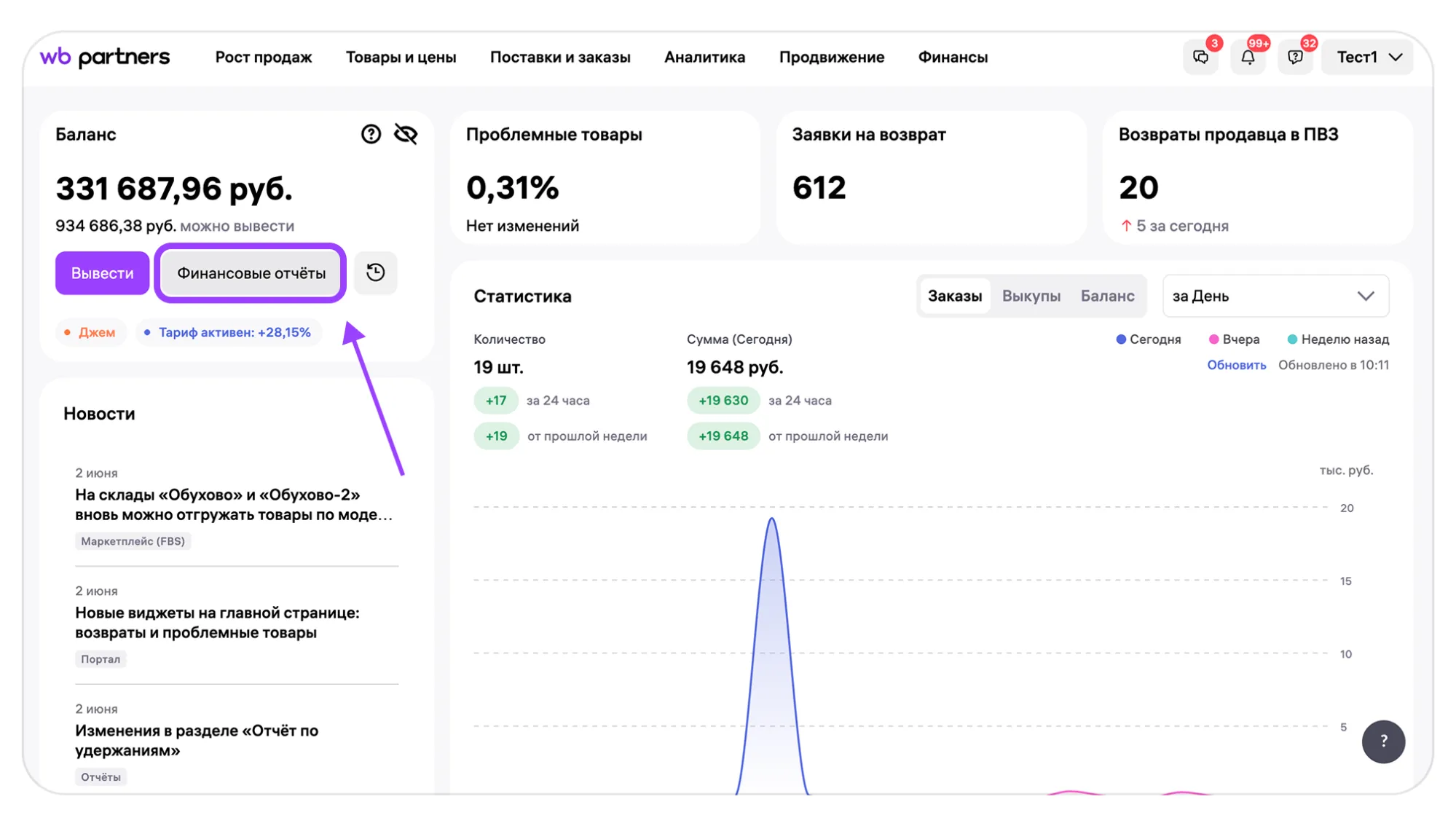This screenshot has height=826, width=1456.
Task: Switch to the Выкупы statistics tab
Action: (1031, 296)
